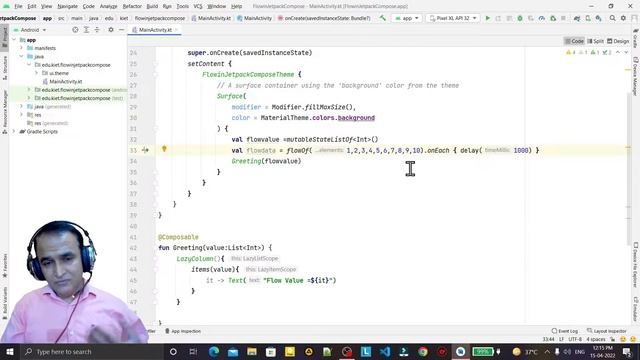Click Sync Project with Gradle Files icon
Viewport: 640px width, 360px height.
(x=577, y=18)
